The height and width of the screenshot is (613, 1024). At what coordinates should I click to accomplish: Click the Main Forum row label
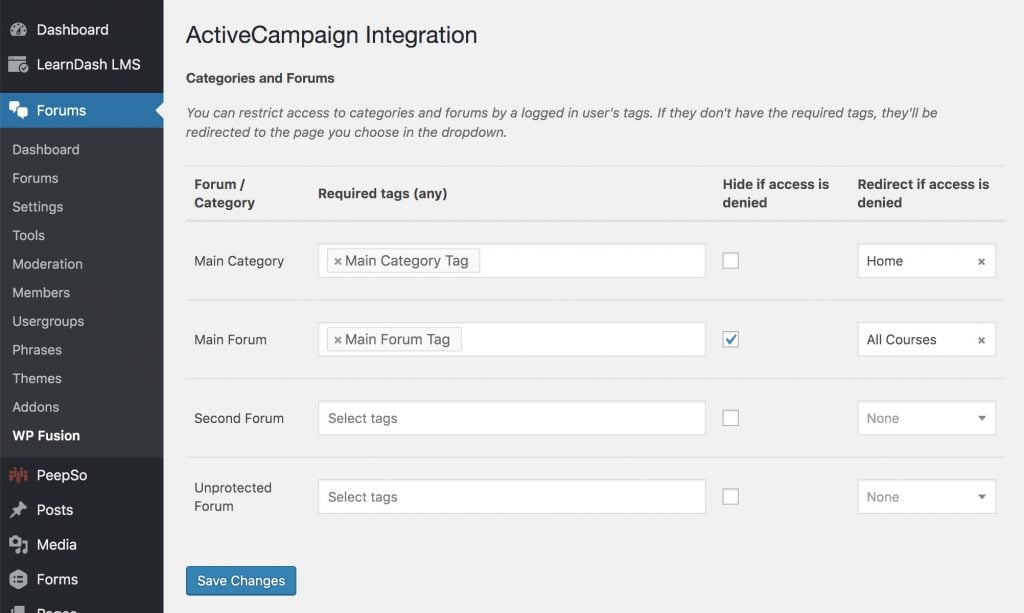click(x=231, y=339)
